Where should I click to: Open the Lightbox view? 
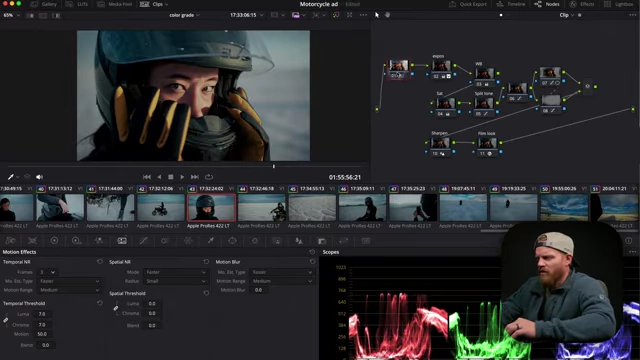[618, 4]
